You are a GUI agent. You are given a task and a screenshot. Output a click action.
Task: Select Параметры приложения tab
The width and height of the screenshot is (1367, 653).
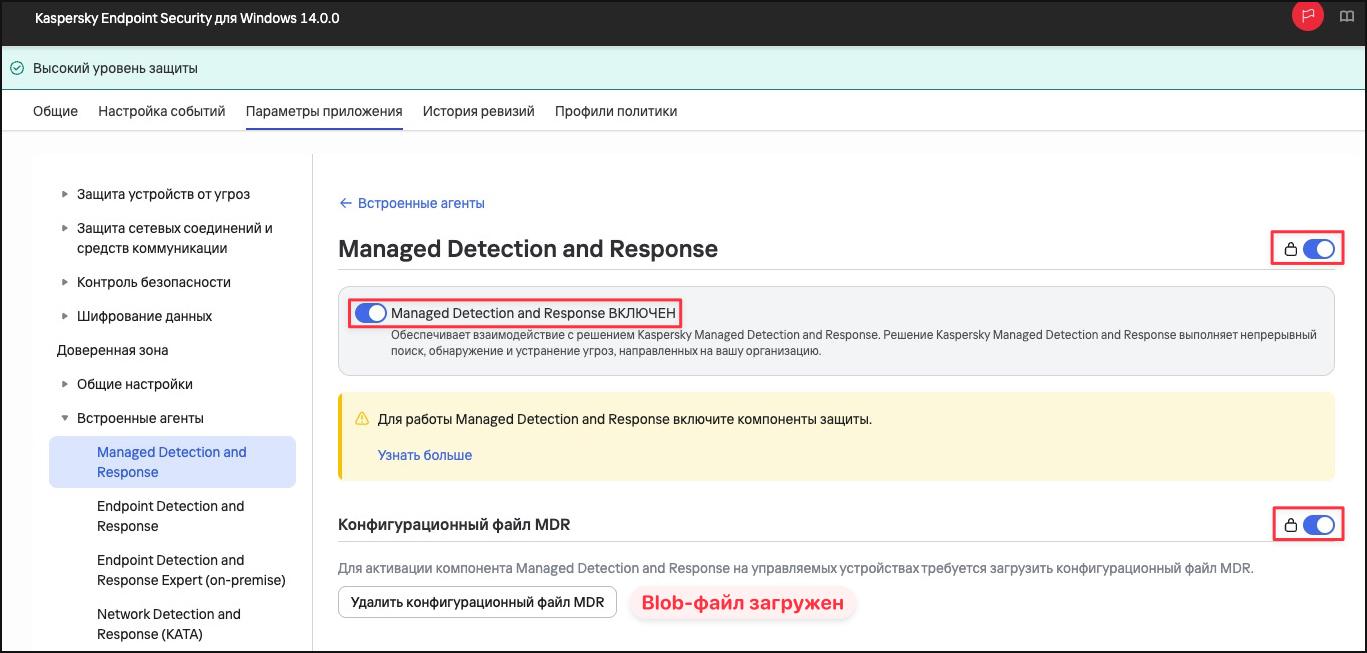(324, 111)
